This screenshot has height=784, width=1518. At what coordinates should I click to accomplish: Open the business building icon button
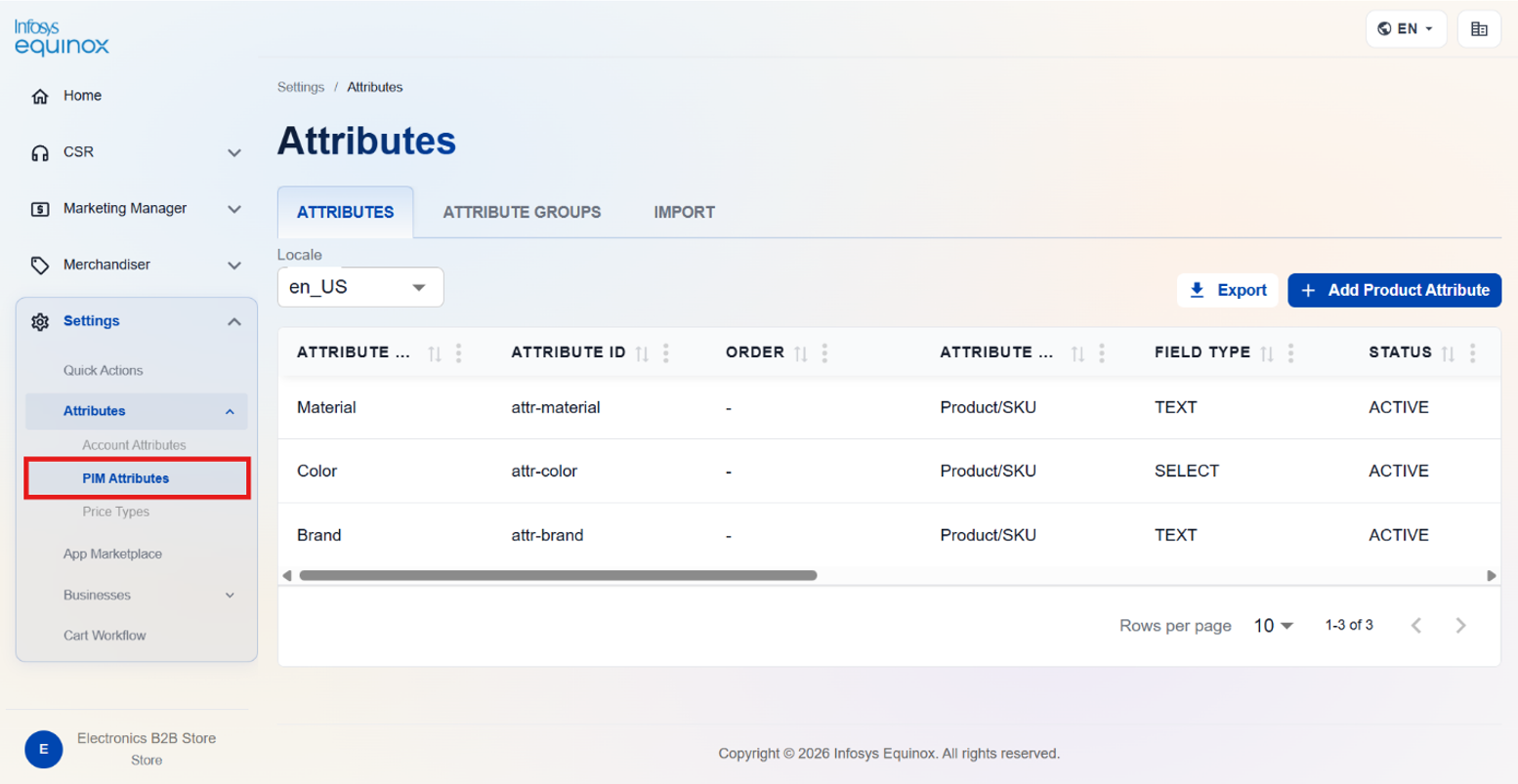point(1479,29)
